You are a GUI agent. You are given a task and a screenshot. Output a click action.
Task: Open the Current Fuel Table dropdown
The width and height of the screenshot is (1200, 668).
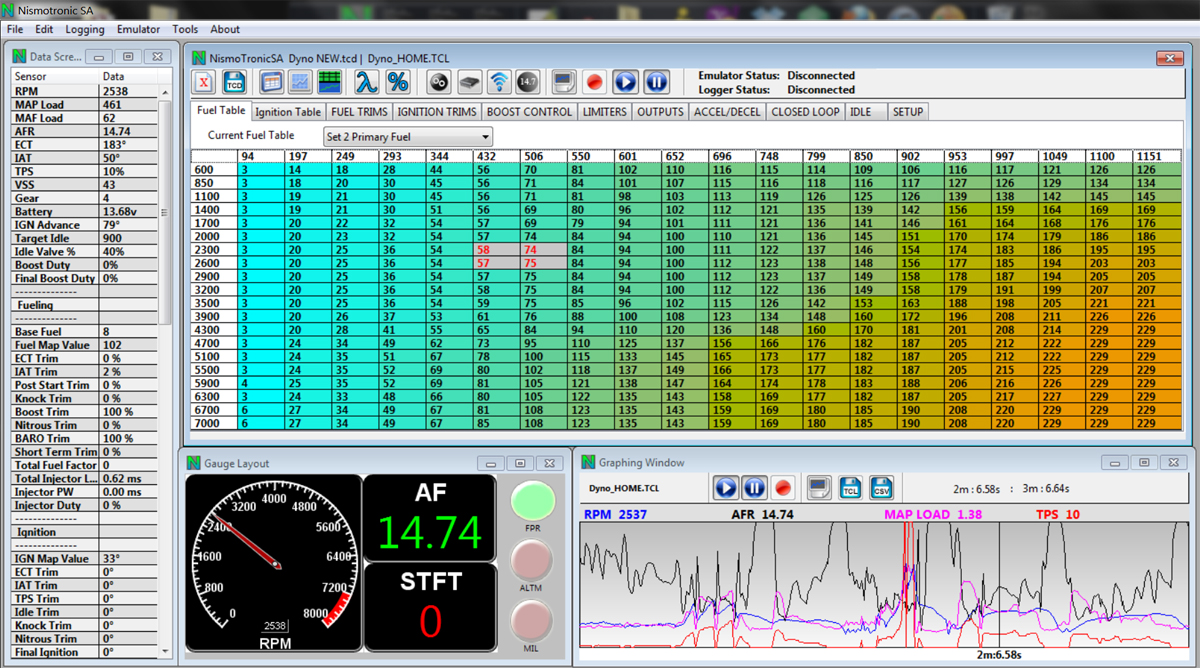tap(407, 136)
